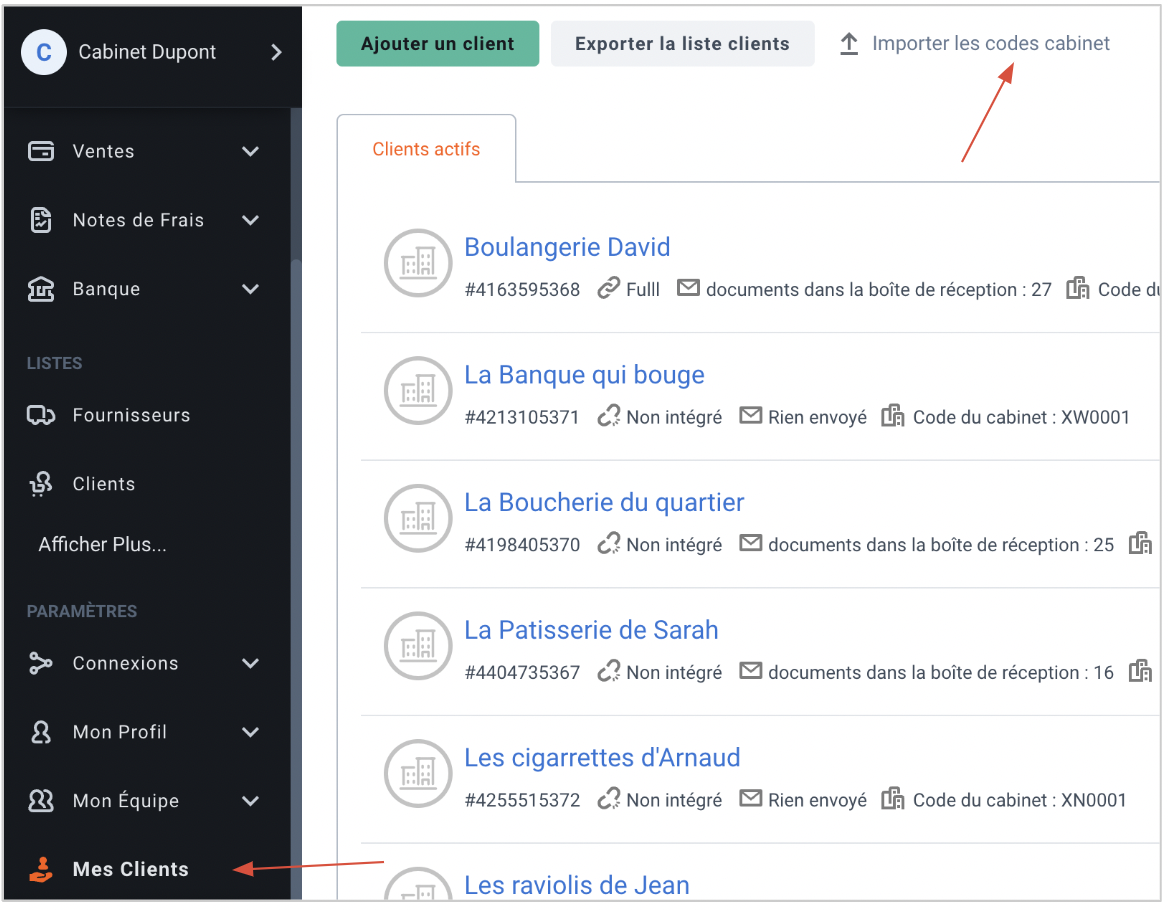The width and height of the screenshot is (1168, 910).
Task: Click client number #4404735367
Action: click(522, 672)
